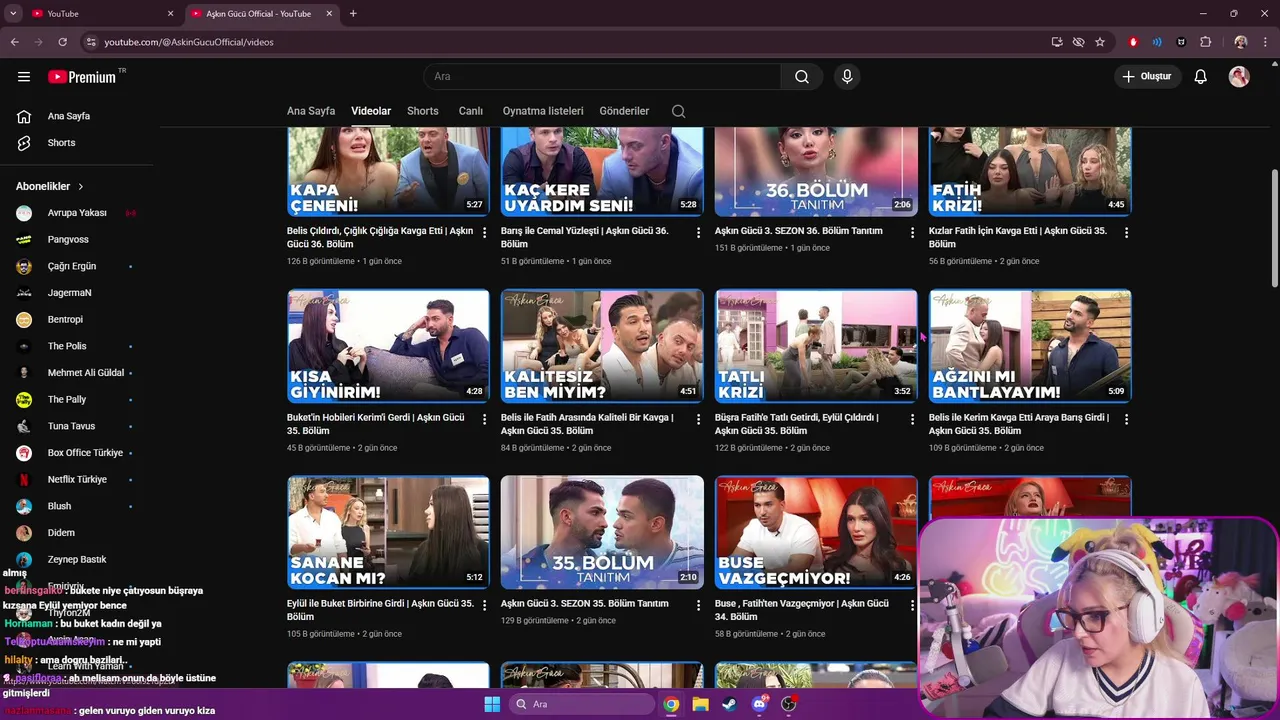Open 'Buse, Fatih'ten Vazgeçmiyor' video title
The width and height of the screenshot is (1280, 720).
802,610
